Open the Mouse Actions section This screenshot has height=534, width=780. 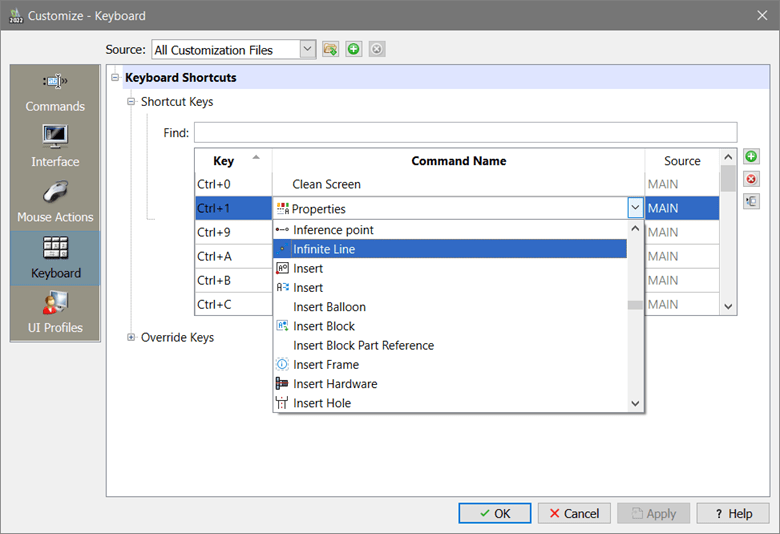[55, 203]
